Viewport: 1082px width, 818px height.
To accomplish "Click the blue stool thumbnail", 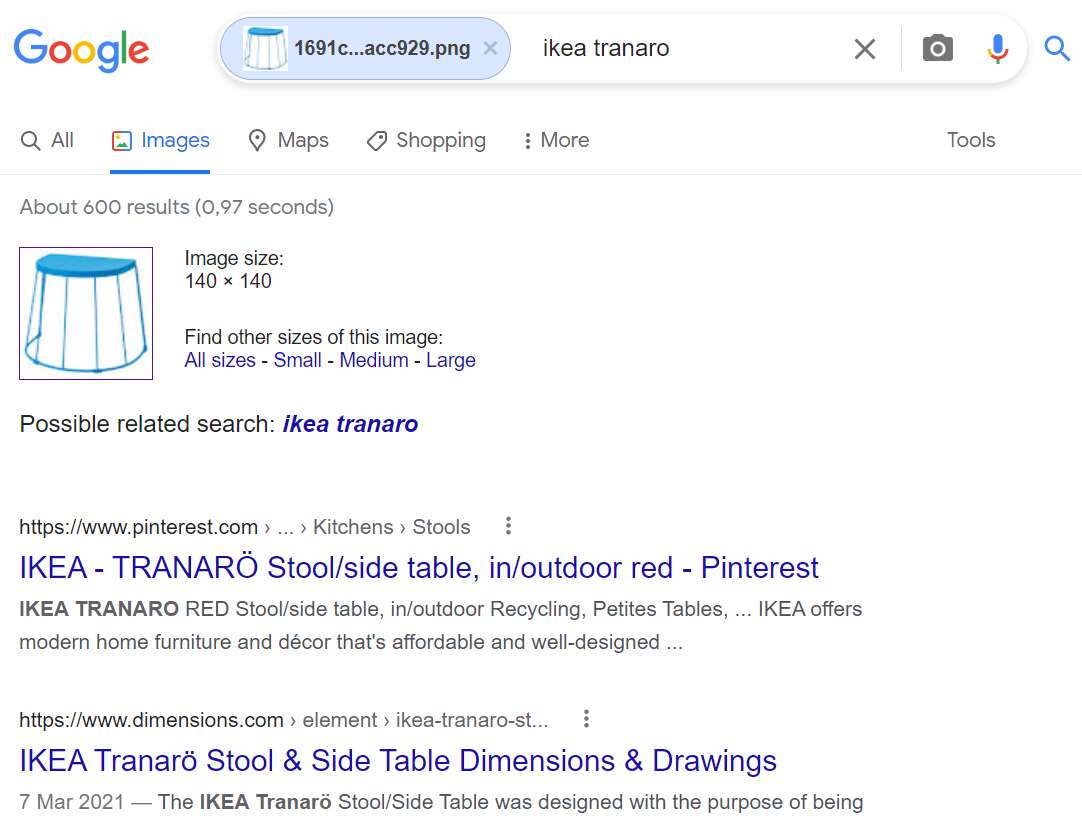I will coord(86,313).
